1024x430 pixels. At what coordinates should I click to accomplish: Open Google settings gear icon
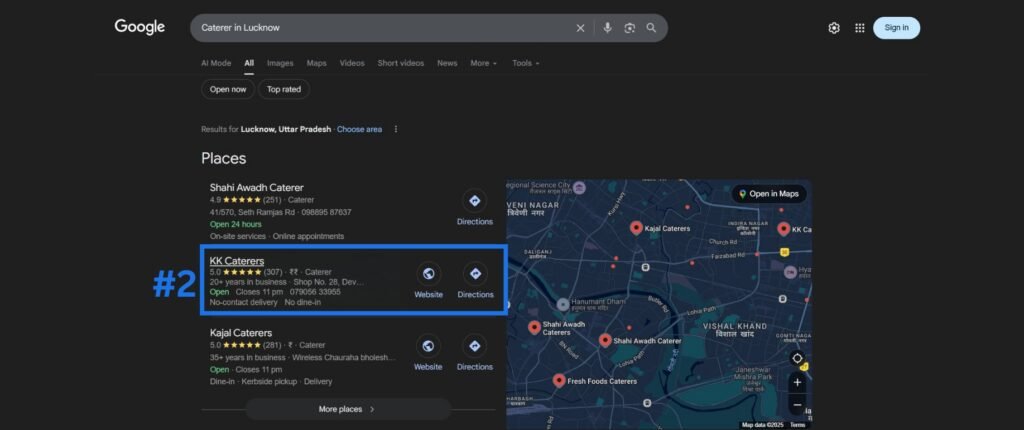tap(834, 28)
